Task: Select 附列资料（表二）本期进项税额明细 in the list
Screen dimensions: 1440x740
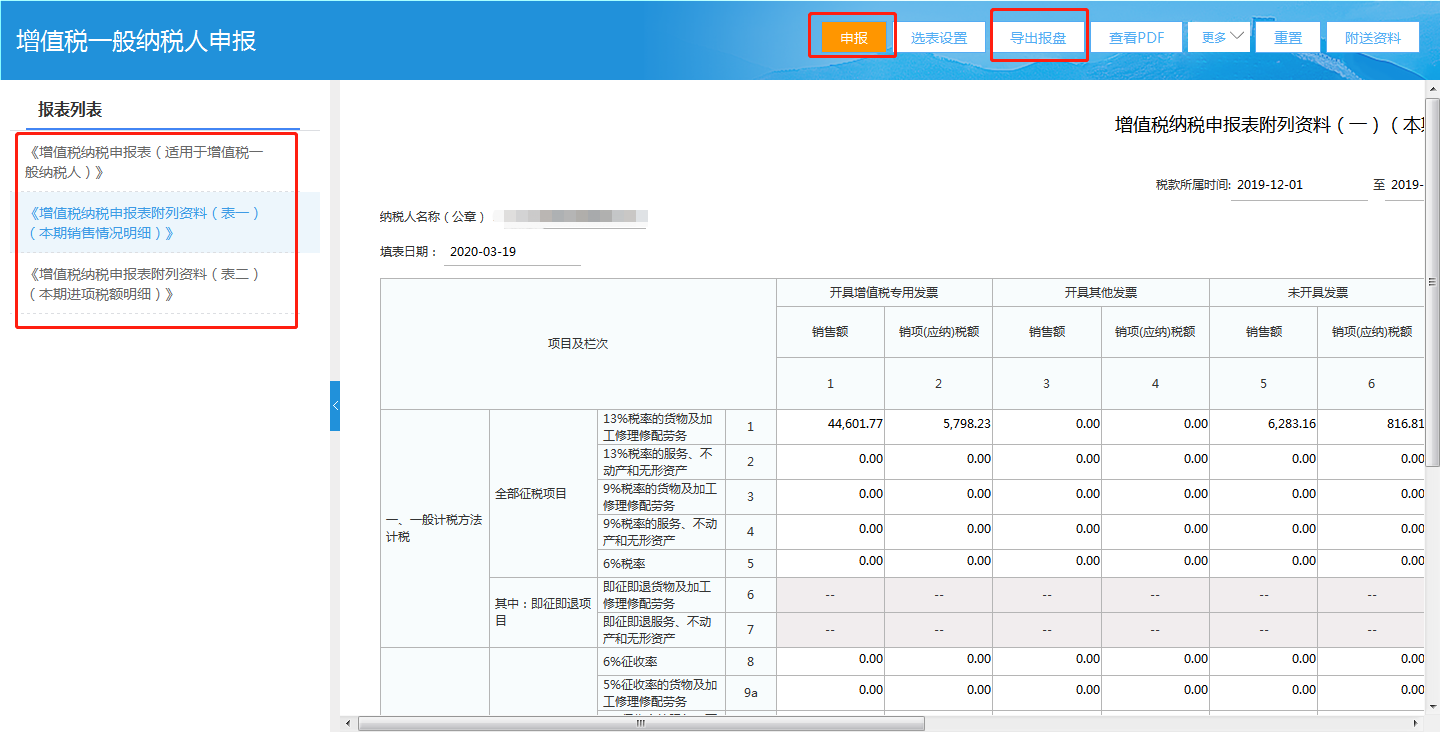Action: (146, 284)
